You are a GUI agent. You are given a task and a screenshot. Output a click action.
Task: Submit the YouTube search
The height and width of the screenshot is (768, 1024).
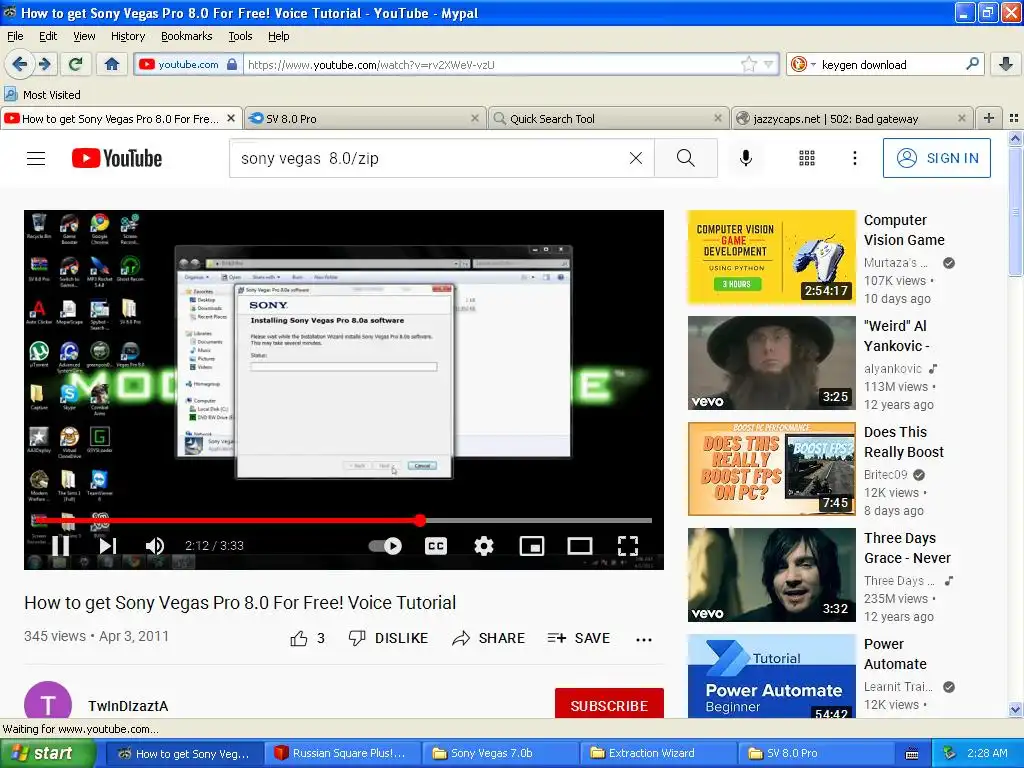click(686, 158)
